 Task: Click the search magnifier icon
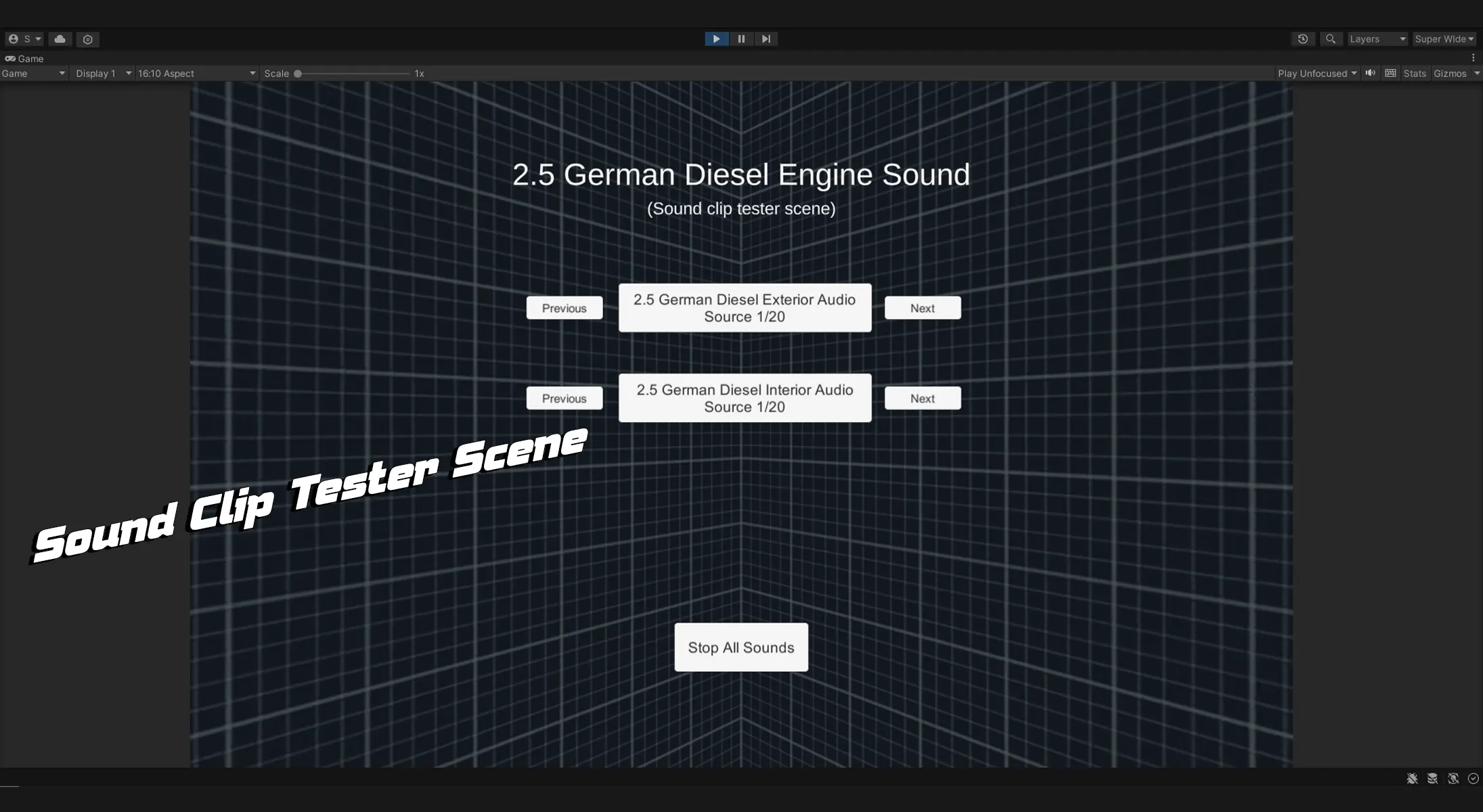tap(1330, 39)
